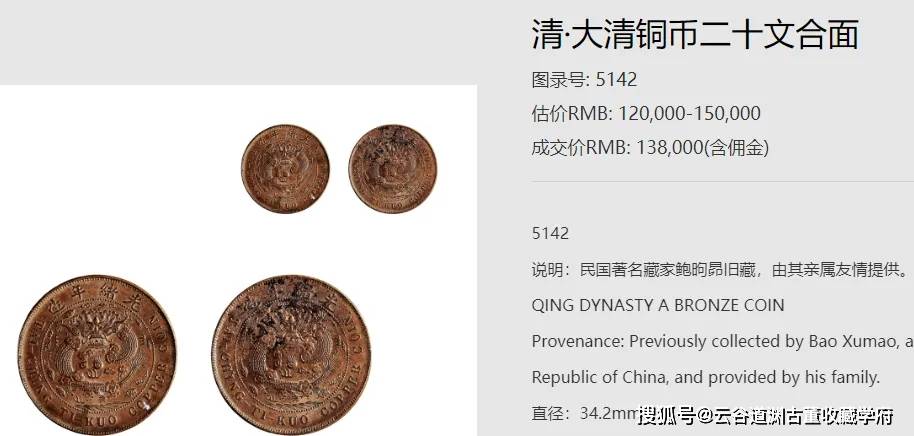Click the horizontal divider below the prices
The image size is (914, 436).
click(x=722, y=181)
